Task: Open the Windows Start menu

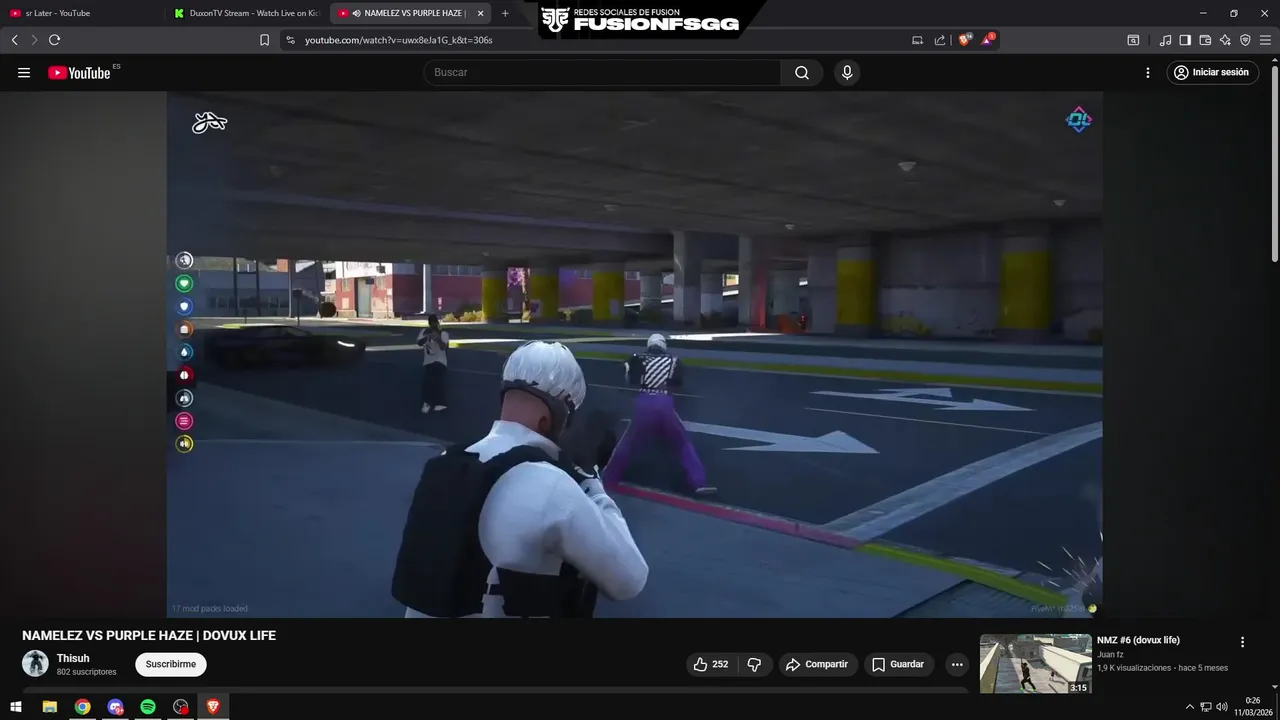Action: 16,707
